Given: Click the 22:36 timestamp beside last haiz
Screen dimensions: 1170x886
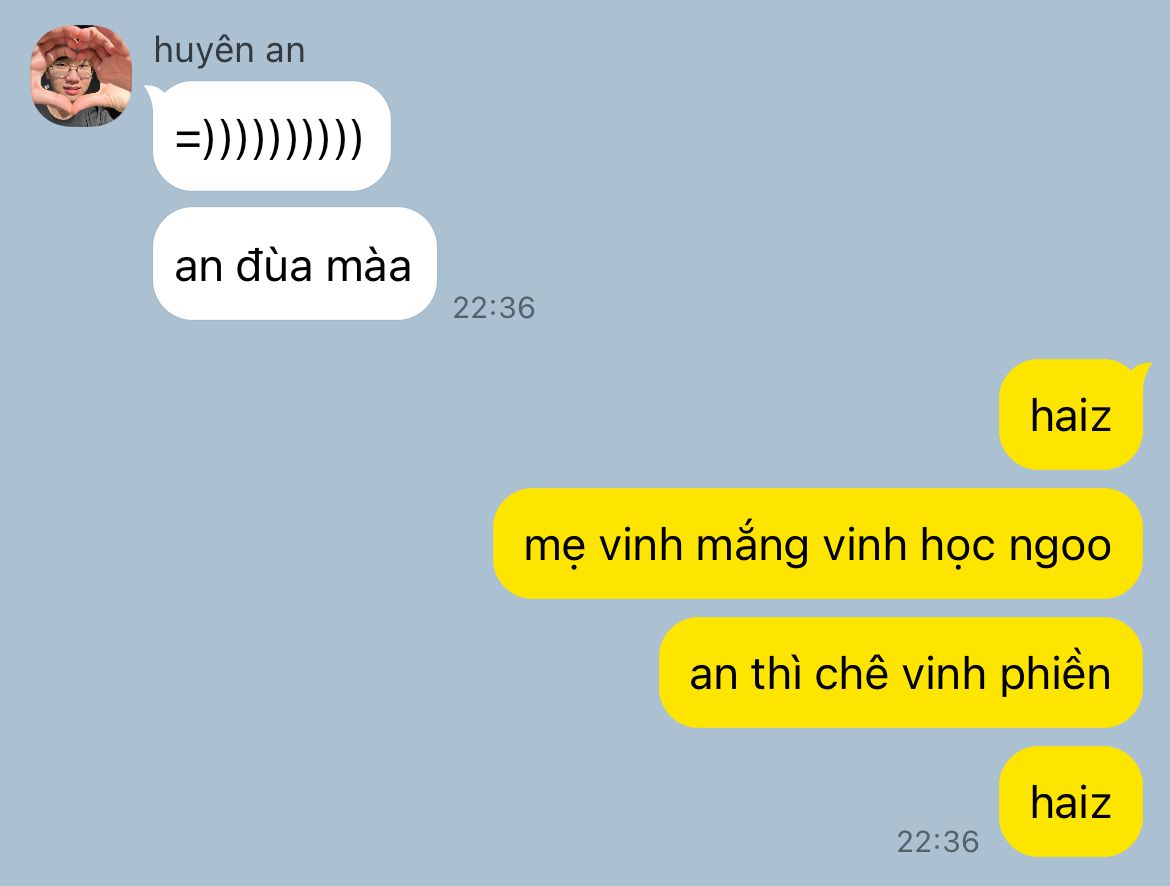Looking at the screenshot, I should coord(938,841).
